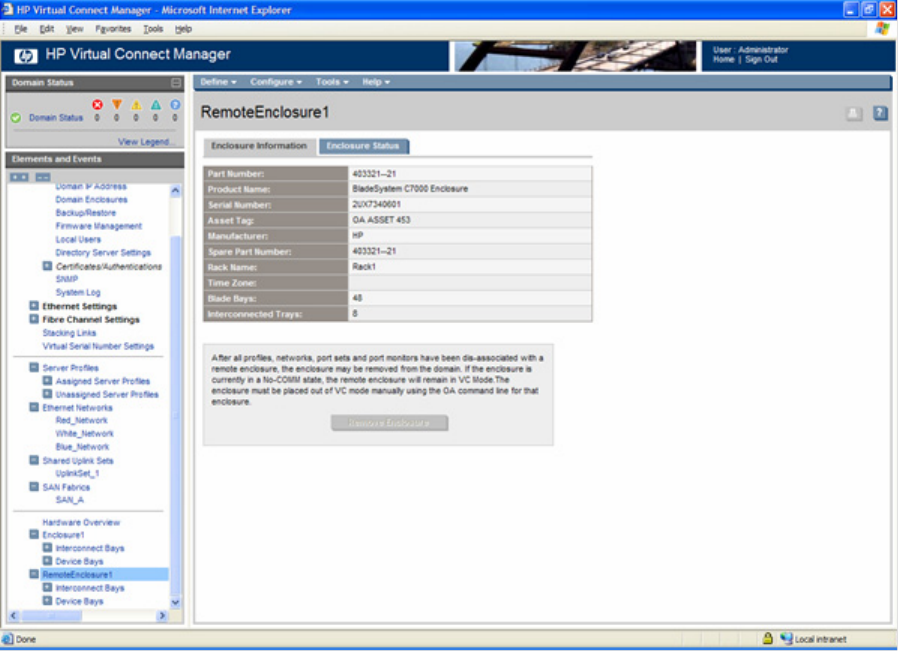Open Virtual Serial Number Settings
899x652 pixels.
point(98,346)
